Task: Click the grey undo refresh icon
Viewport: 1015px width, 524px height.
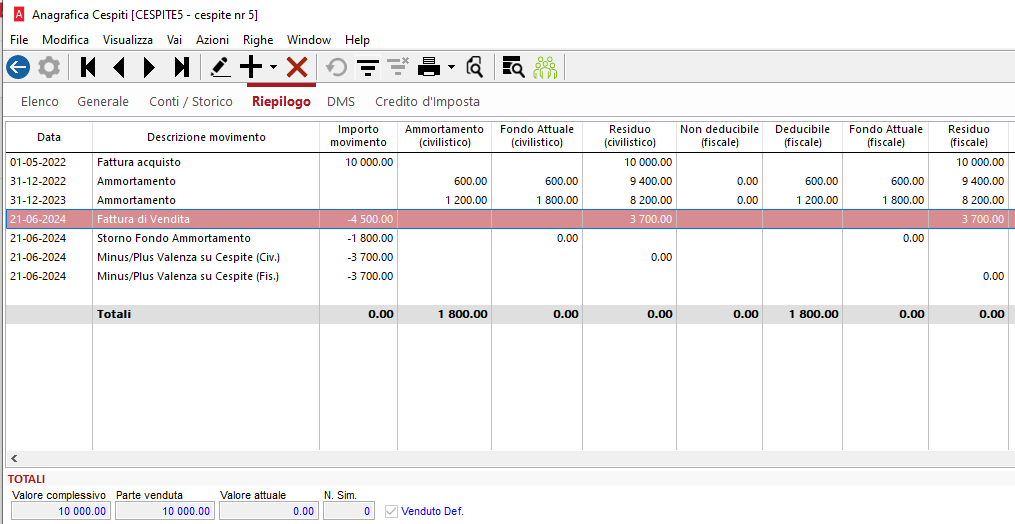Action: click(x=337, y=67)
